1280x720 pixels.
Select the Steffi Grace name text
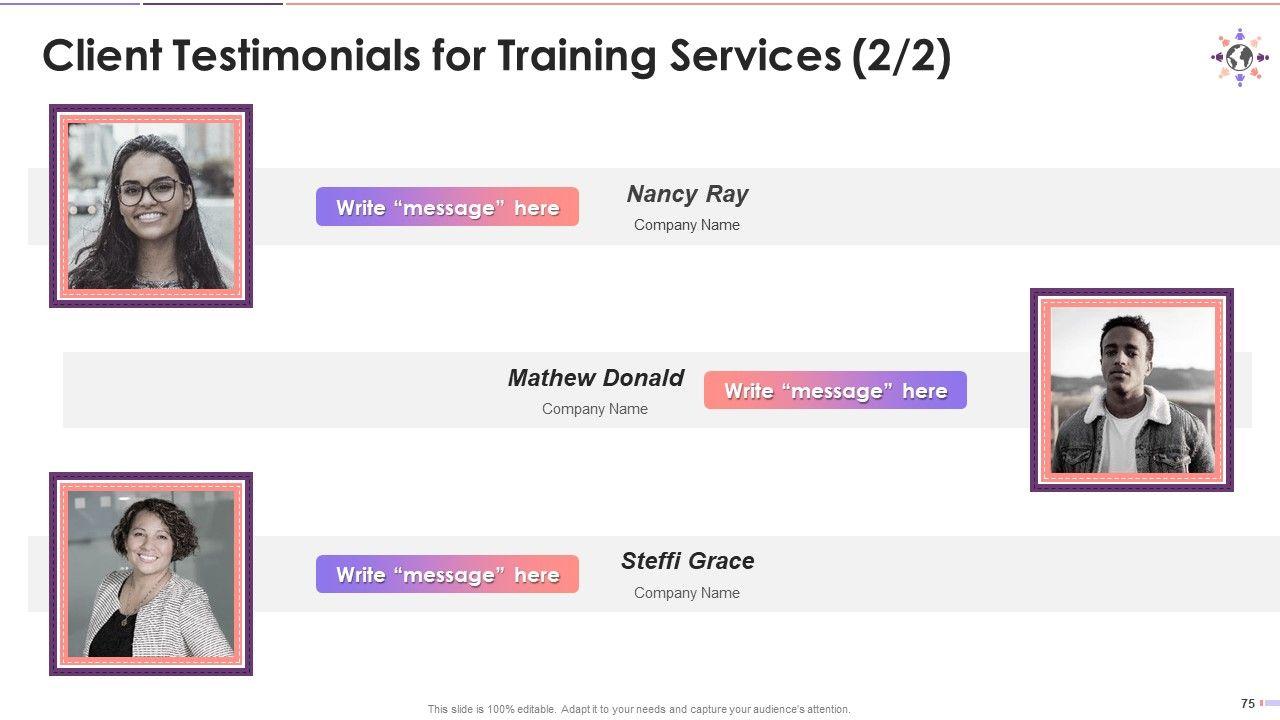[x=687, y=561]
